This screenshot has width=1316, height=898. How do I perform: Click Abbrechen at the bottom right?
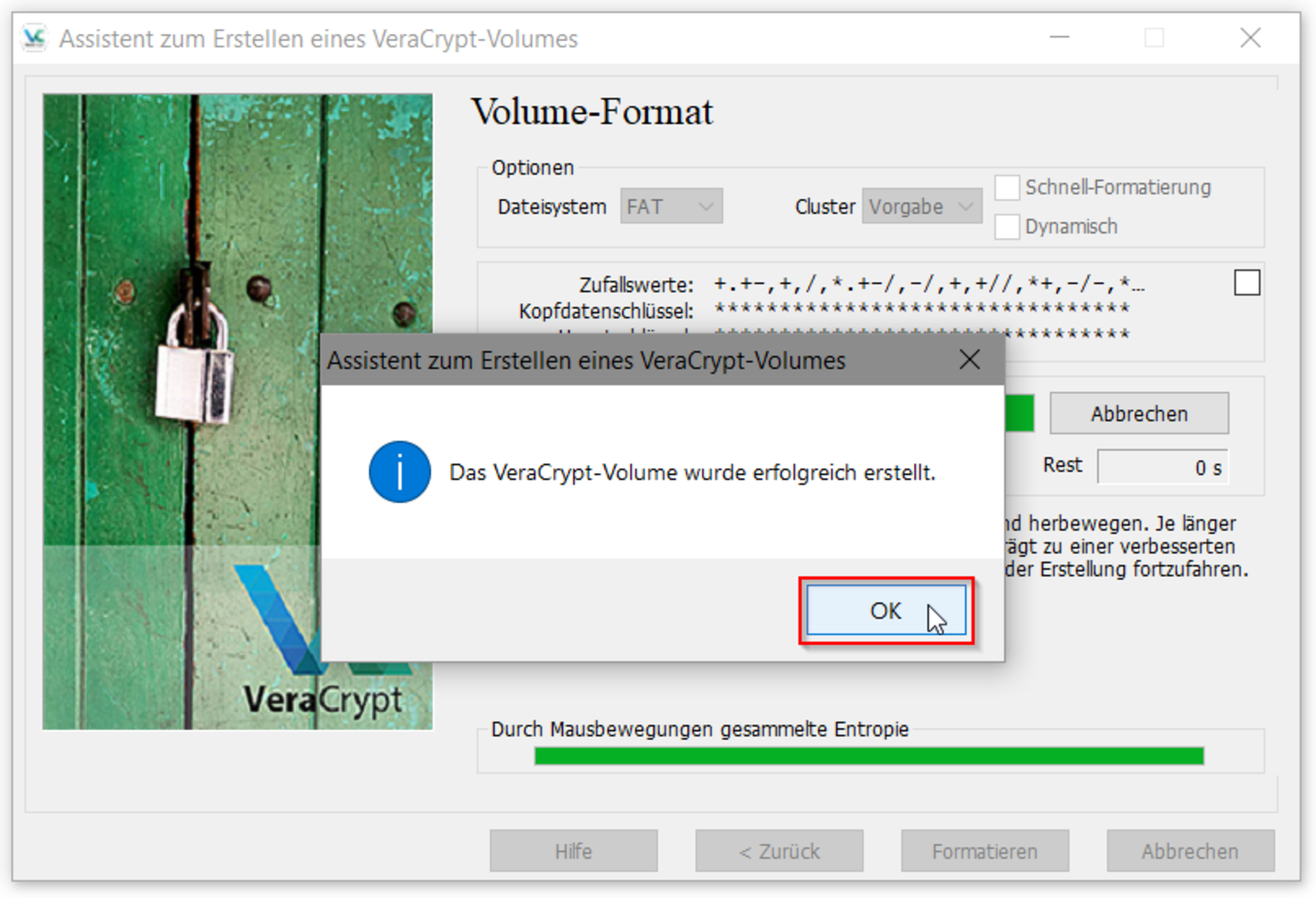pyautogui.click(x=1191, y=851)
